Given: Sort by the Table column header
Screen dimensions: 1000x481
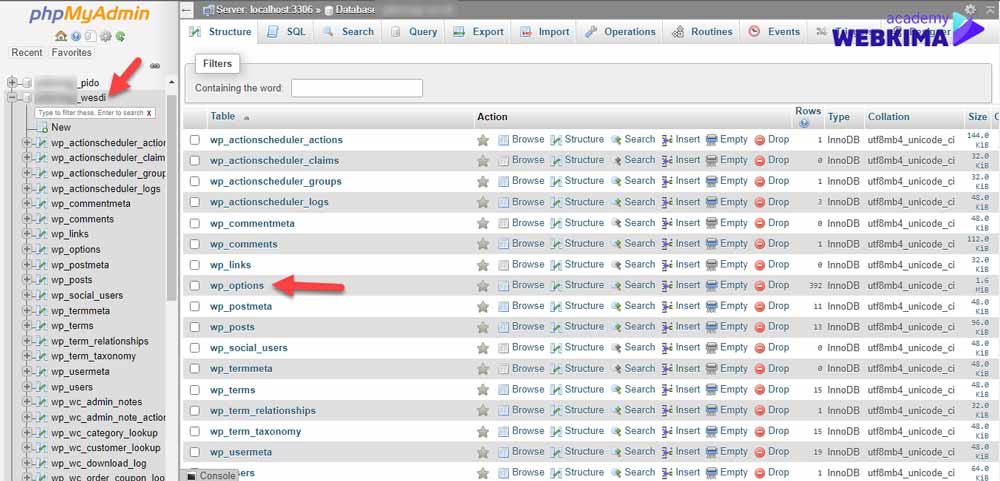Looking at the screenshot, I should coord(223,117).
